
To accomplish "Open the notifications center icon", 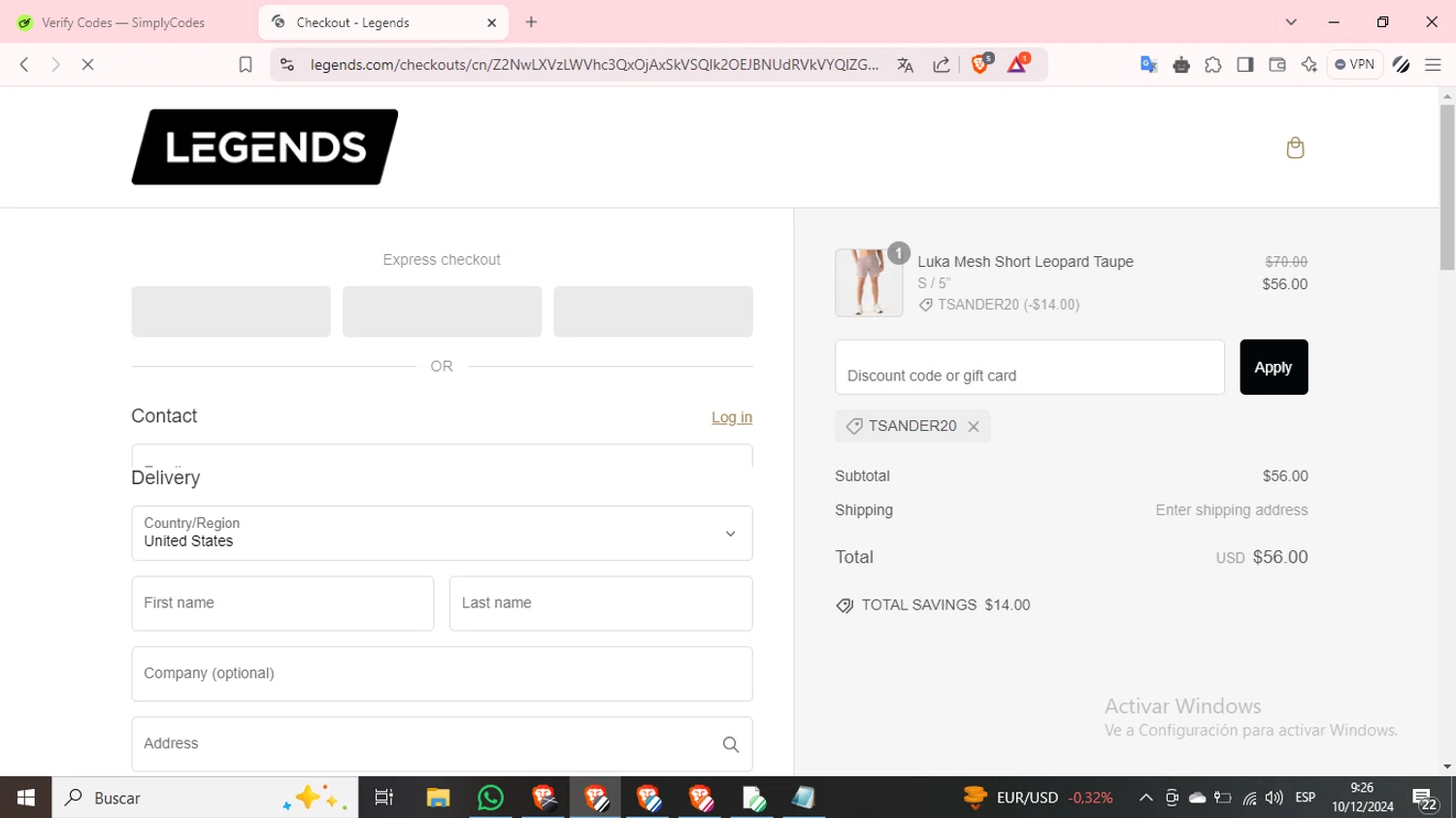I will (x=1425, y=799).
